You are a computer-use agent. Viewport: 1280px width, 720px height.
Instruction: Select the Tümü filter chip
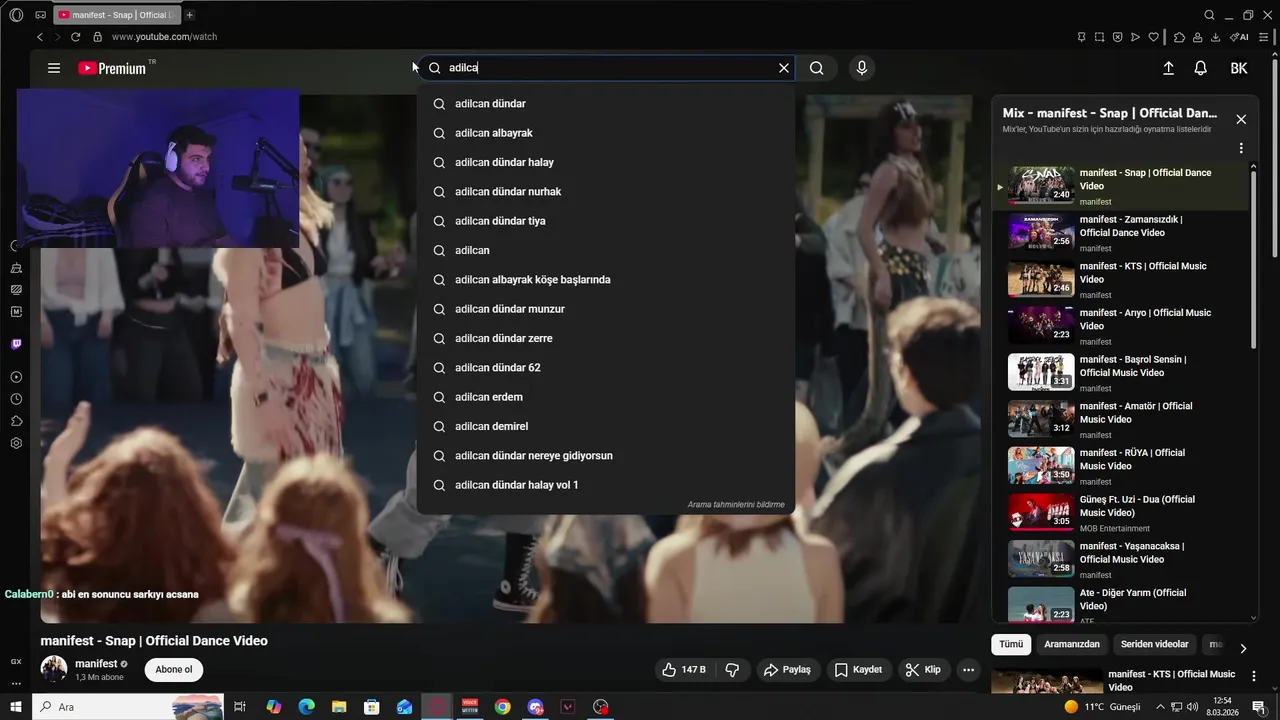(1011, 645)
